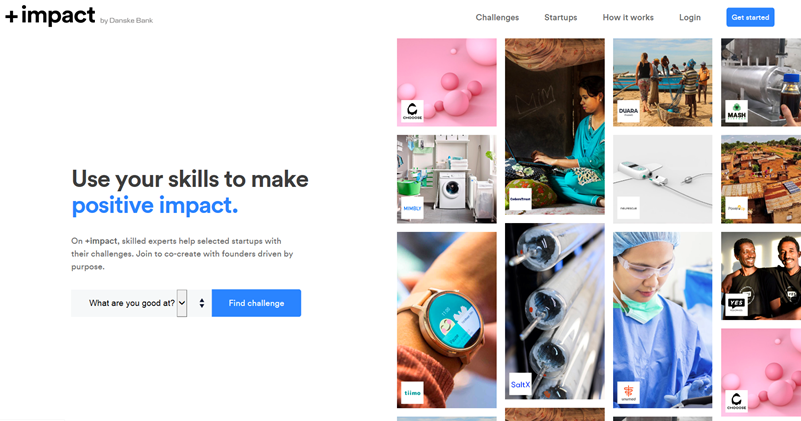The image size is (801, 421).
Task: Open the Challenges menu item
Action: point(497,17)
